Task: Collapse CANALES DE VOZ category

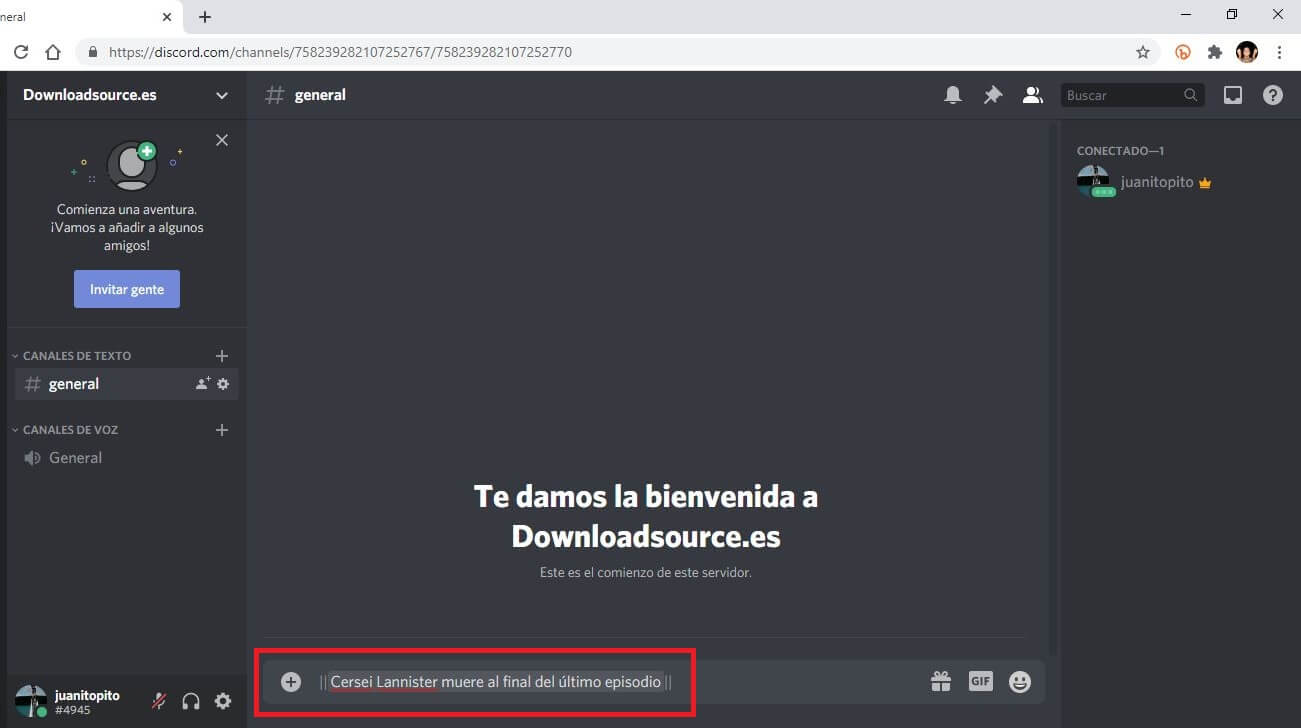Action: 65,430
